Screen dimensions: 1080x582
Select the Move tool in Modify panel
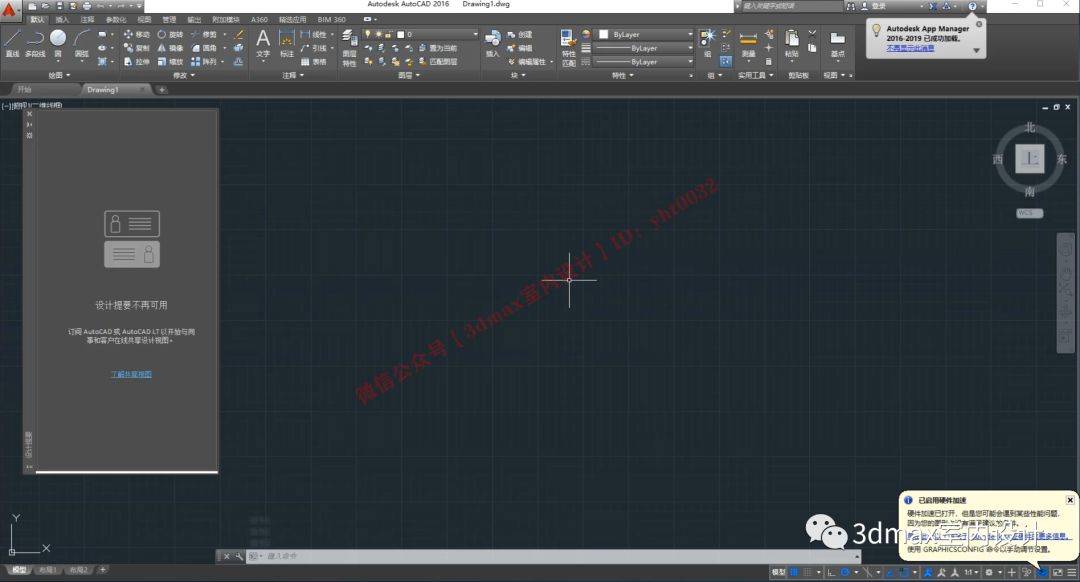point(133,35)
